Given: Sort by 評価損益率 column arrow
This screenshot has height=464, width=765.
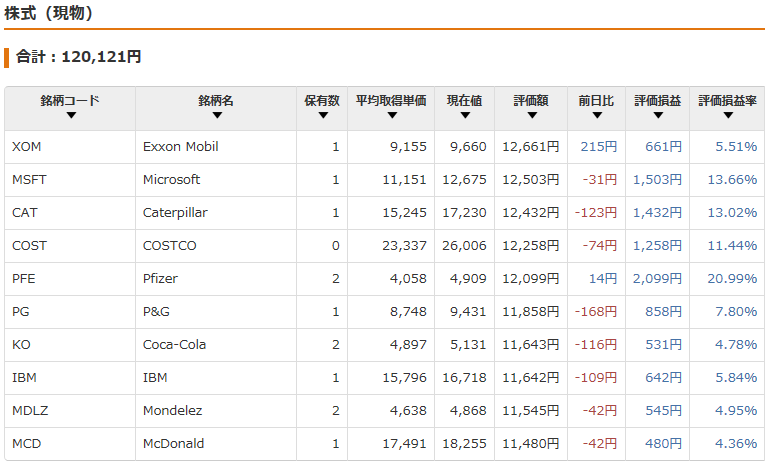Looking at the screenshot, I should pyautogui.click(x=728, y=116).
